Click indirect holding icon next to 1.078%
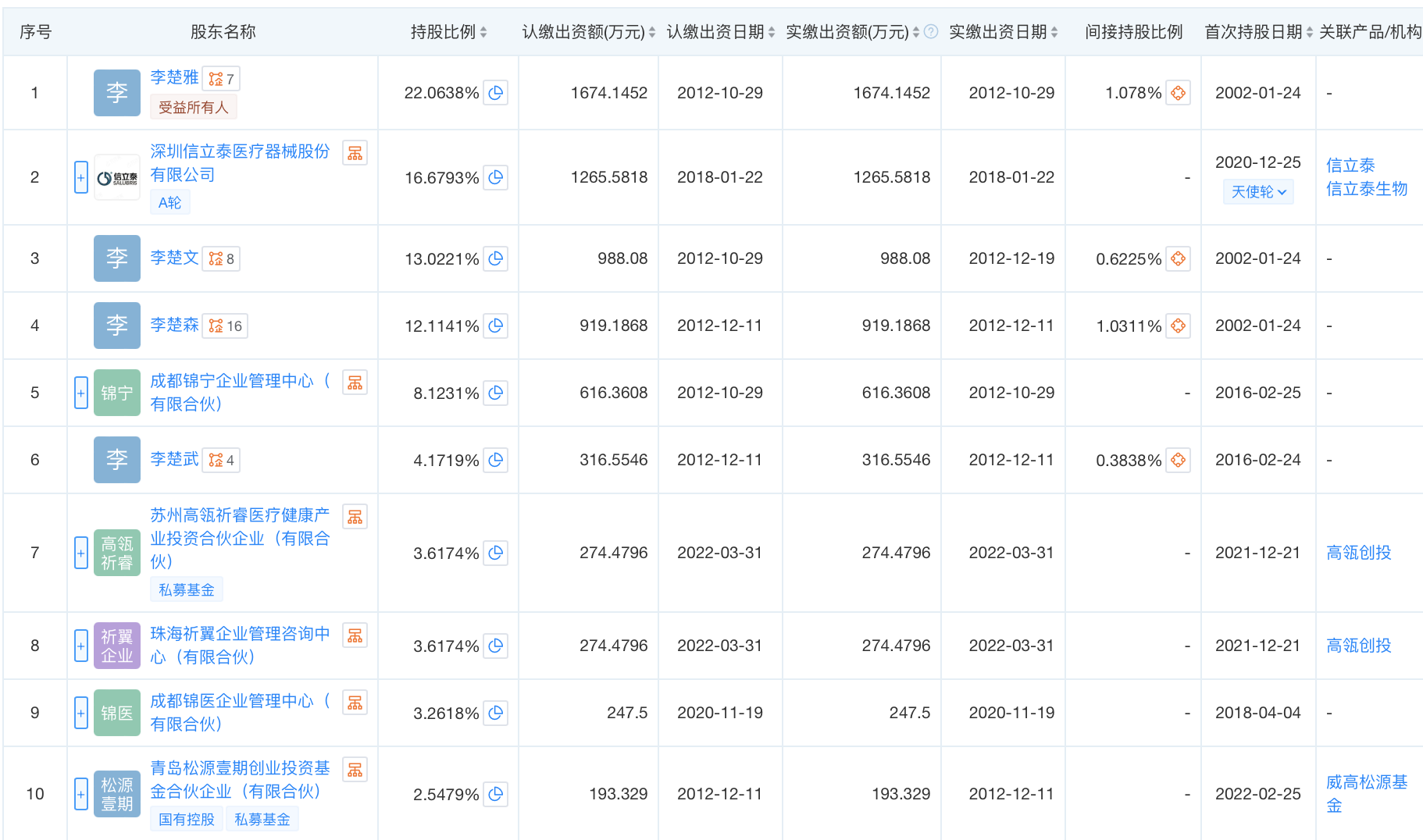The width and height of the screenshot is (1423, 840). click(x=1178, y=93)
